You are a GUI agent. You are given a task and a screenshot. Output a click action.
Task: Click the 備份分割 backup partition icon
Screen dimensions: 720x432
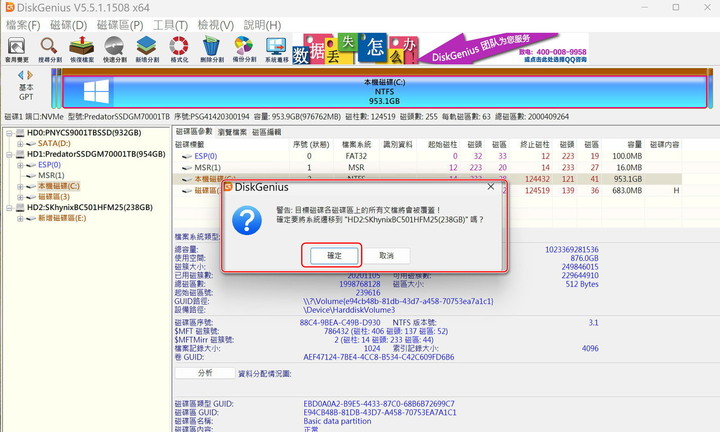click(x=244, y=49)
